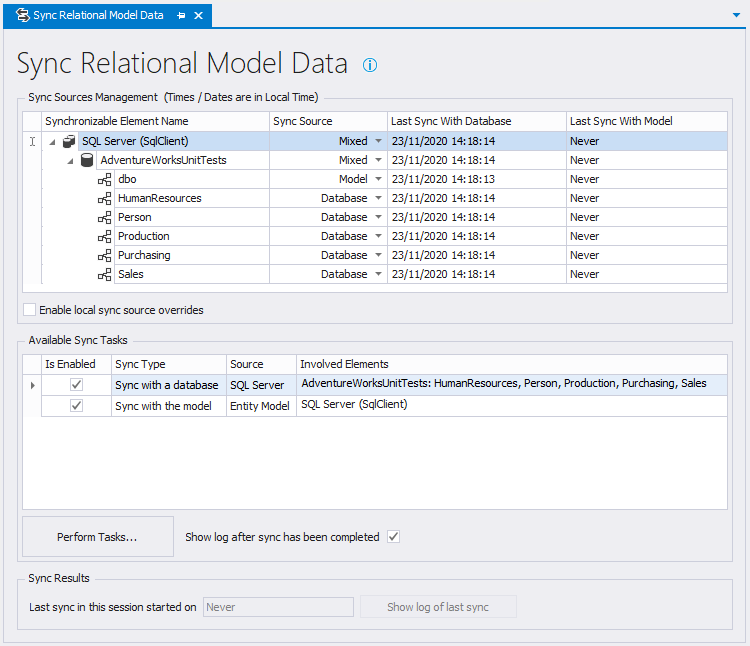Click the Perform Tasks... button
Image resolution: width=750 pixels, height=646 pixels.
click(97, 537)
